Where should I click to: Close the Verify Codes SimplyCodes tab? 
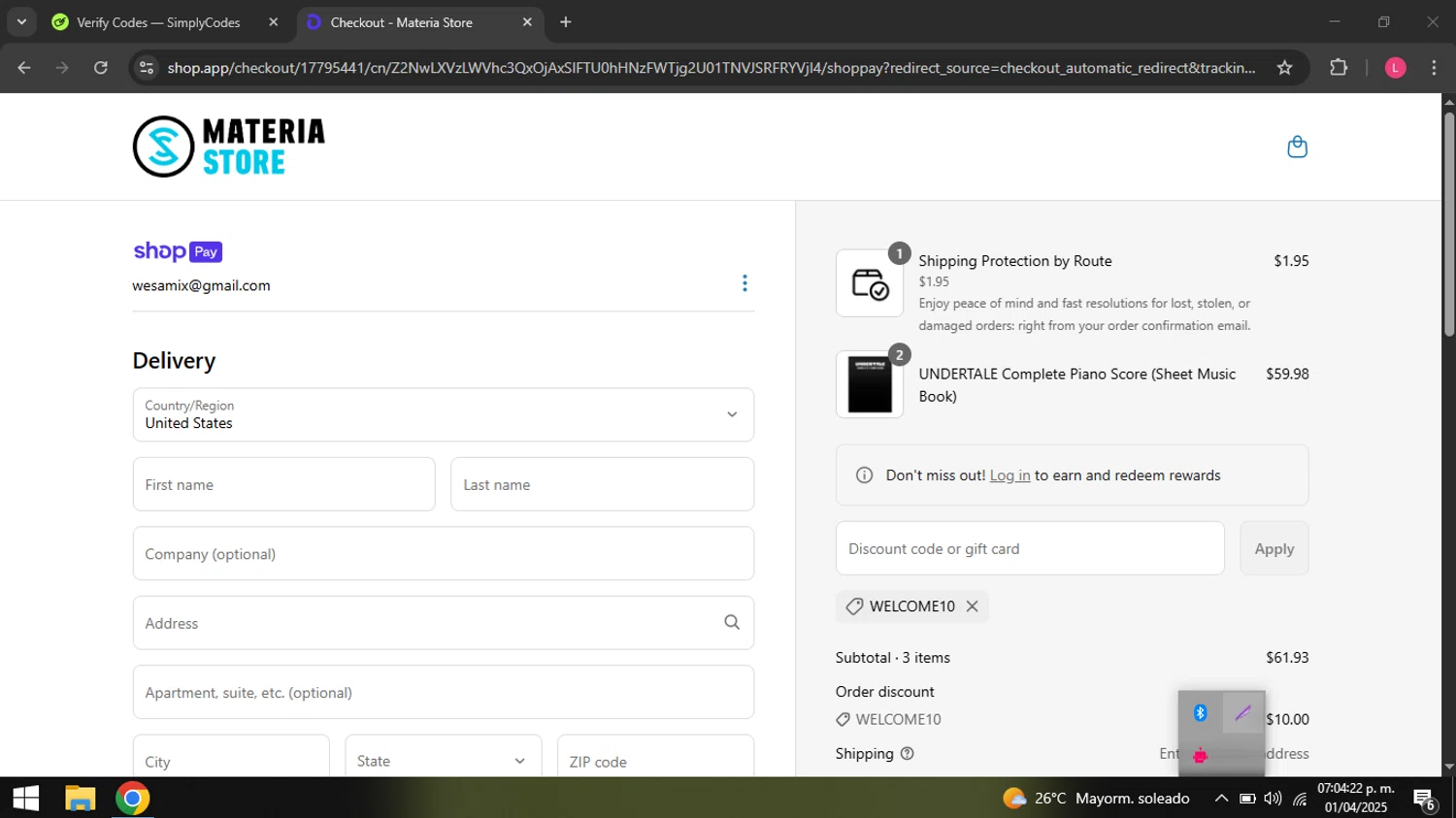pyautogui.click(x=274, y=22)
